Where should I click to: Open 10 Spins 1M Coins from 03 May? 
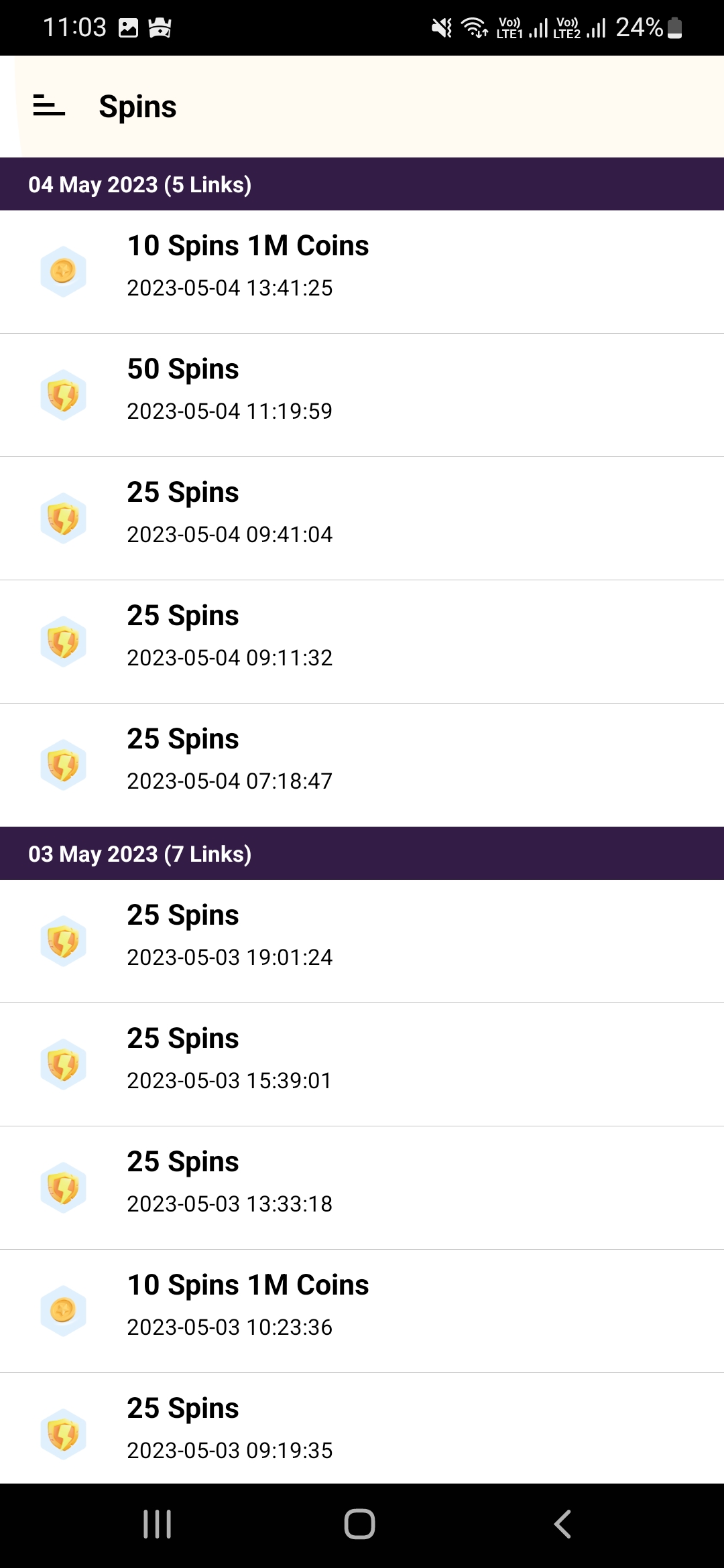362,1311
